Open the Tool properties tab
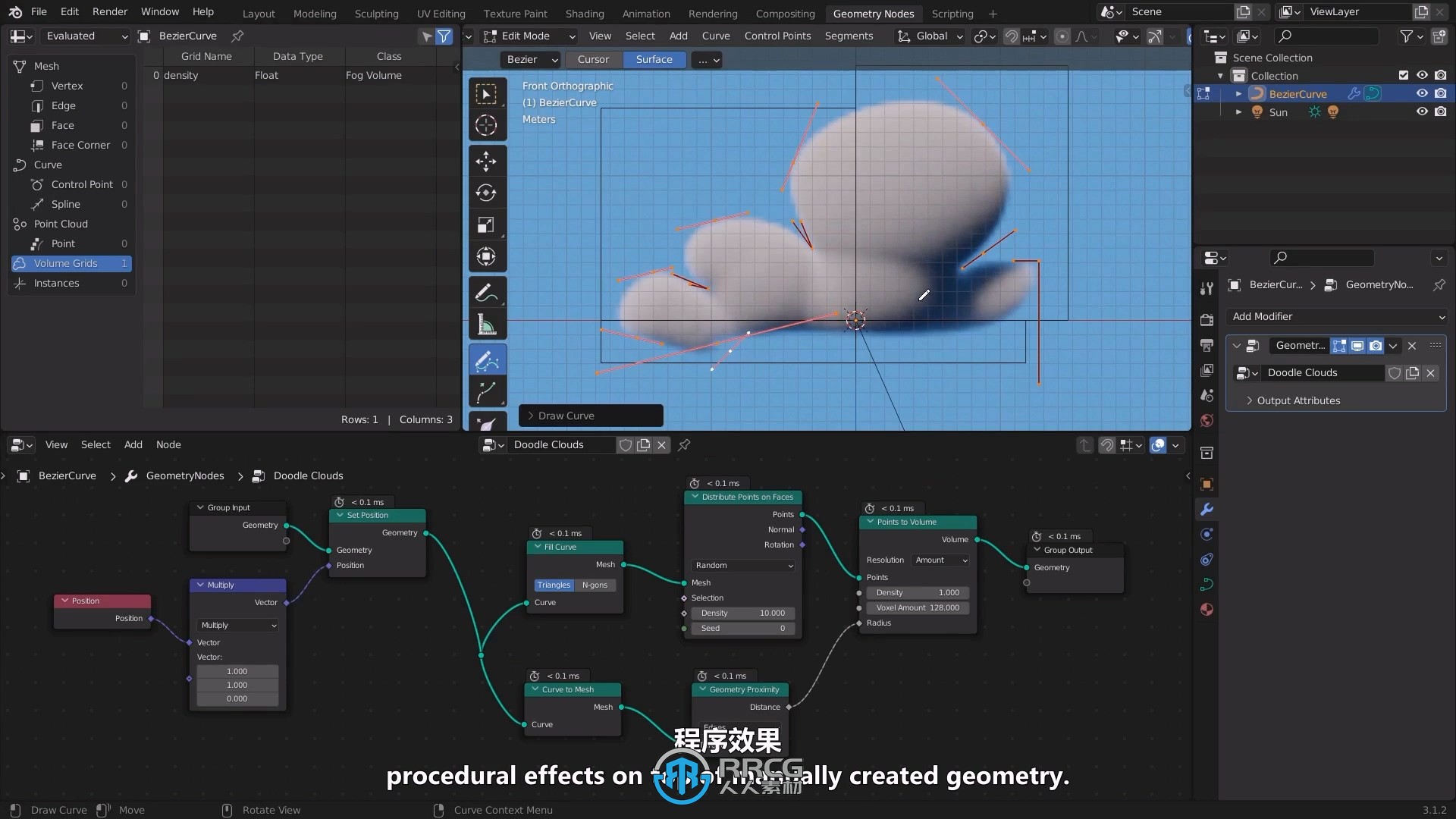 1207,288
